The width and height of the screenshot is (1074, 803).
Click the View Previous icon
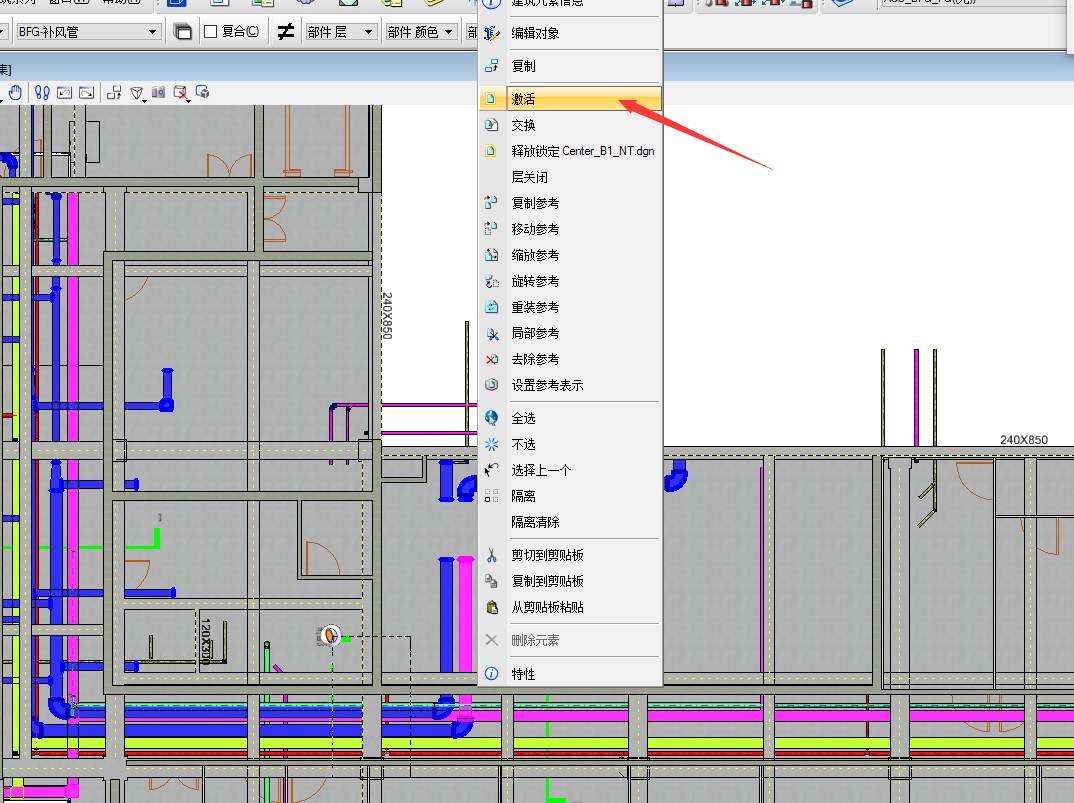65,93
